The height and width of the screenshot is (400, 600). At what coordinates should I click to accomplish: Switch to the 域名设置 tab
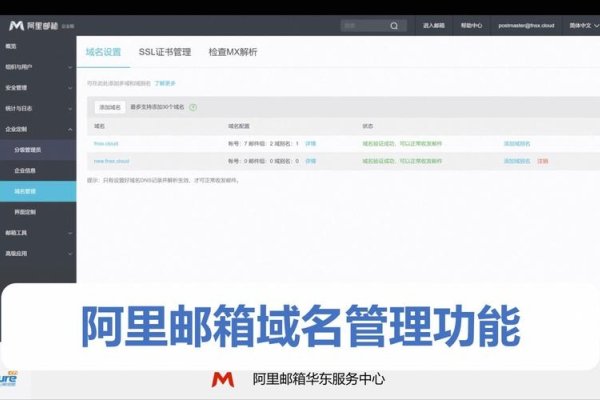point(103,52)
